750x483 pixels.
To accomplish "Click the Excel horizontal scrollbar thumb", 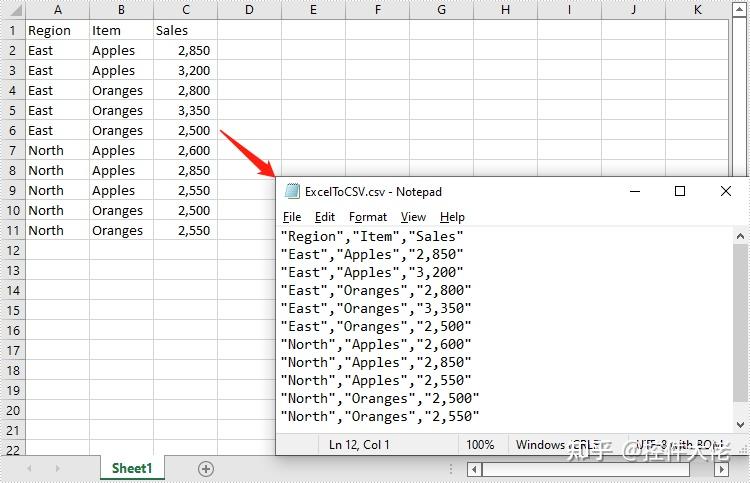I will (586, 469).
